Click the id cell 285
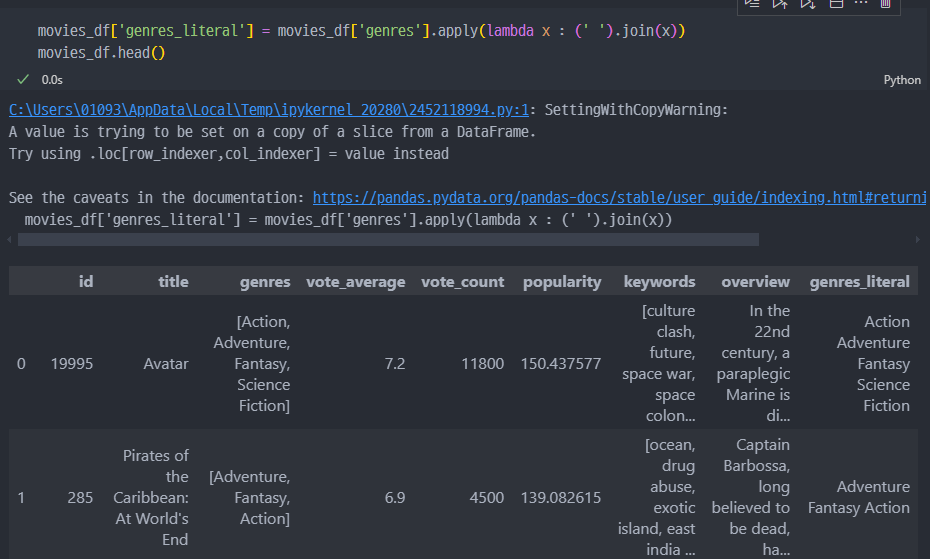 pos(80,498)
